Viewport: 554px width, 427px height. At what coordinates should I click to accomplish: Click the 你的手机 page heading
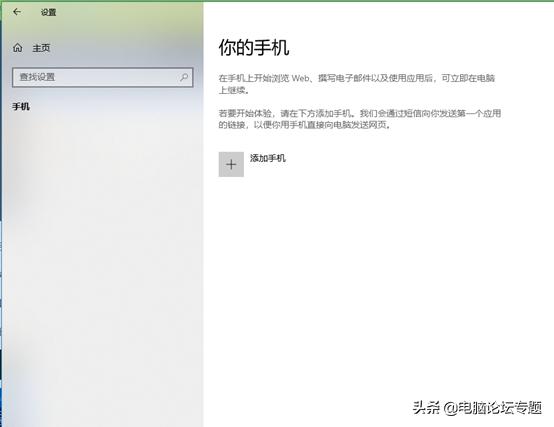click(254, 47)
